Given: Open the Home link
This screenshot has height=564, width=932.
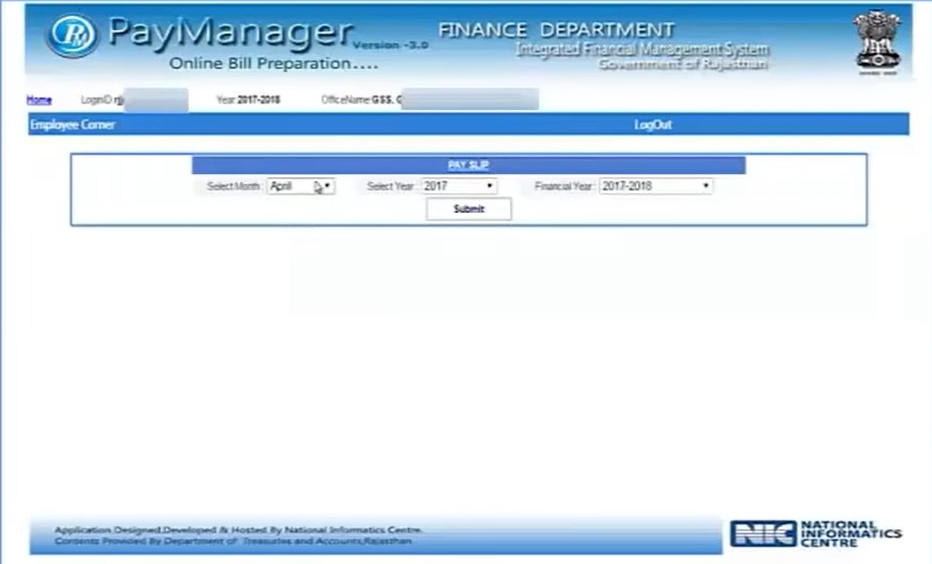Looking at the screenshot, I should click(39, 100).
